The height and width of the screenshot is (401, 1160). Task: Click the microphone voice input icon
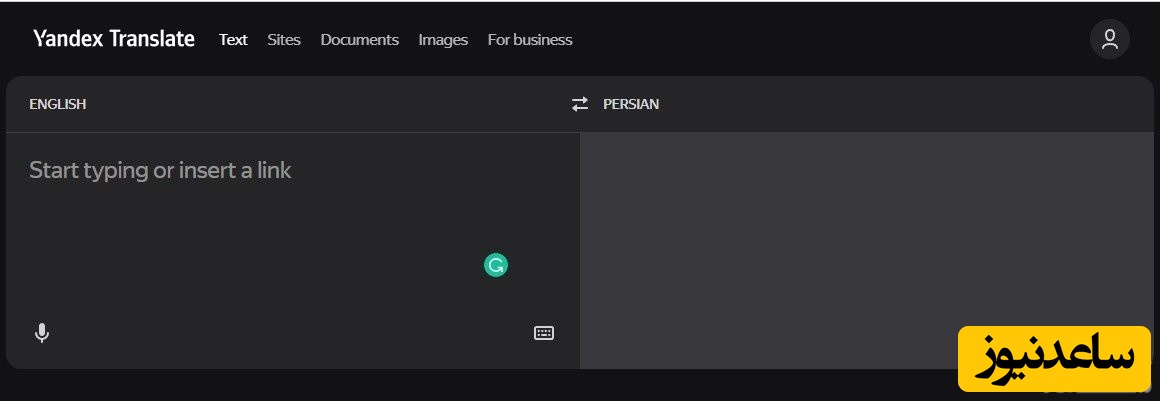click(41, 333)
